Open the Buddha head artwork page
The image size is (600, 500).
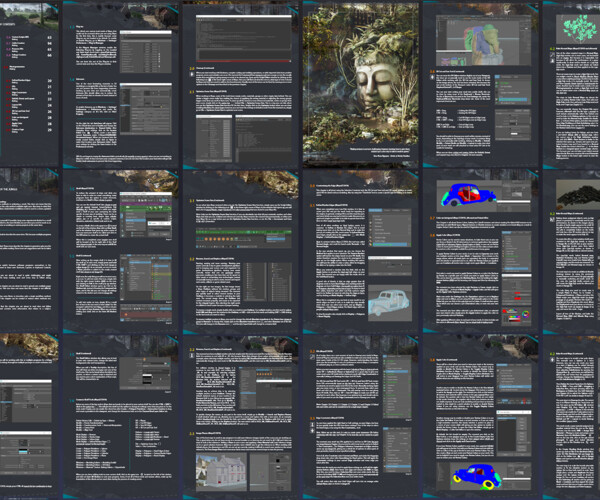360,84
